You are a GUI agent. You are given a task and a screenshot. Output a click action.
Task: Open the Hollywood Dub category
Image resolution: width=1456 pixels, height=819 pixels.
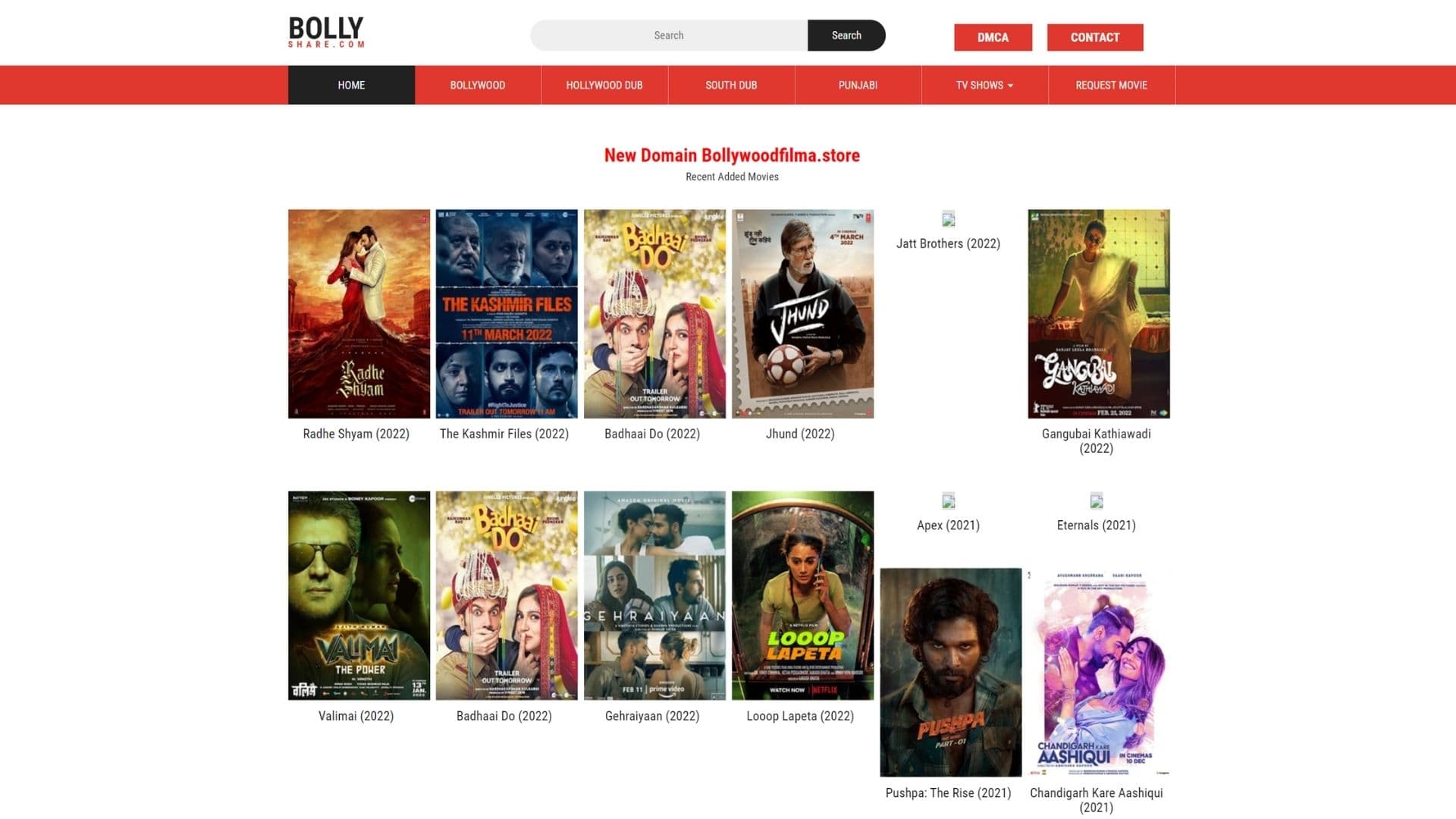click(x=604, y=85)
